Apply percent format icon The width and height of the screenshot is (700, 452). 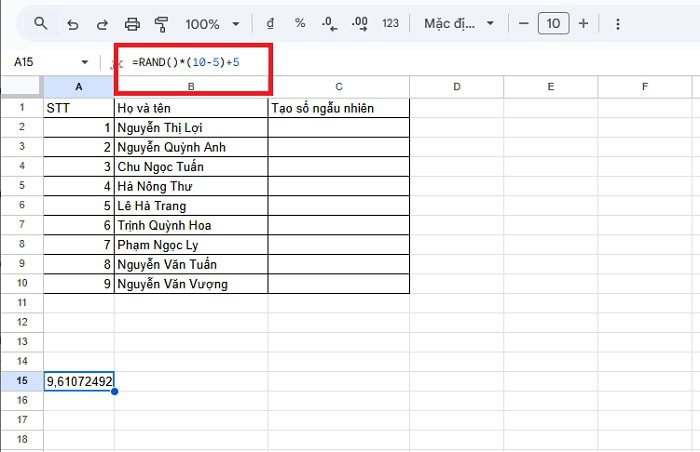tap(300, 23)
